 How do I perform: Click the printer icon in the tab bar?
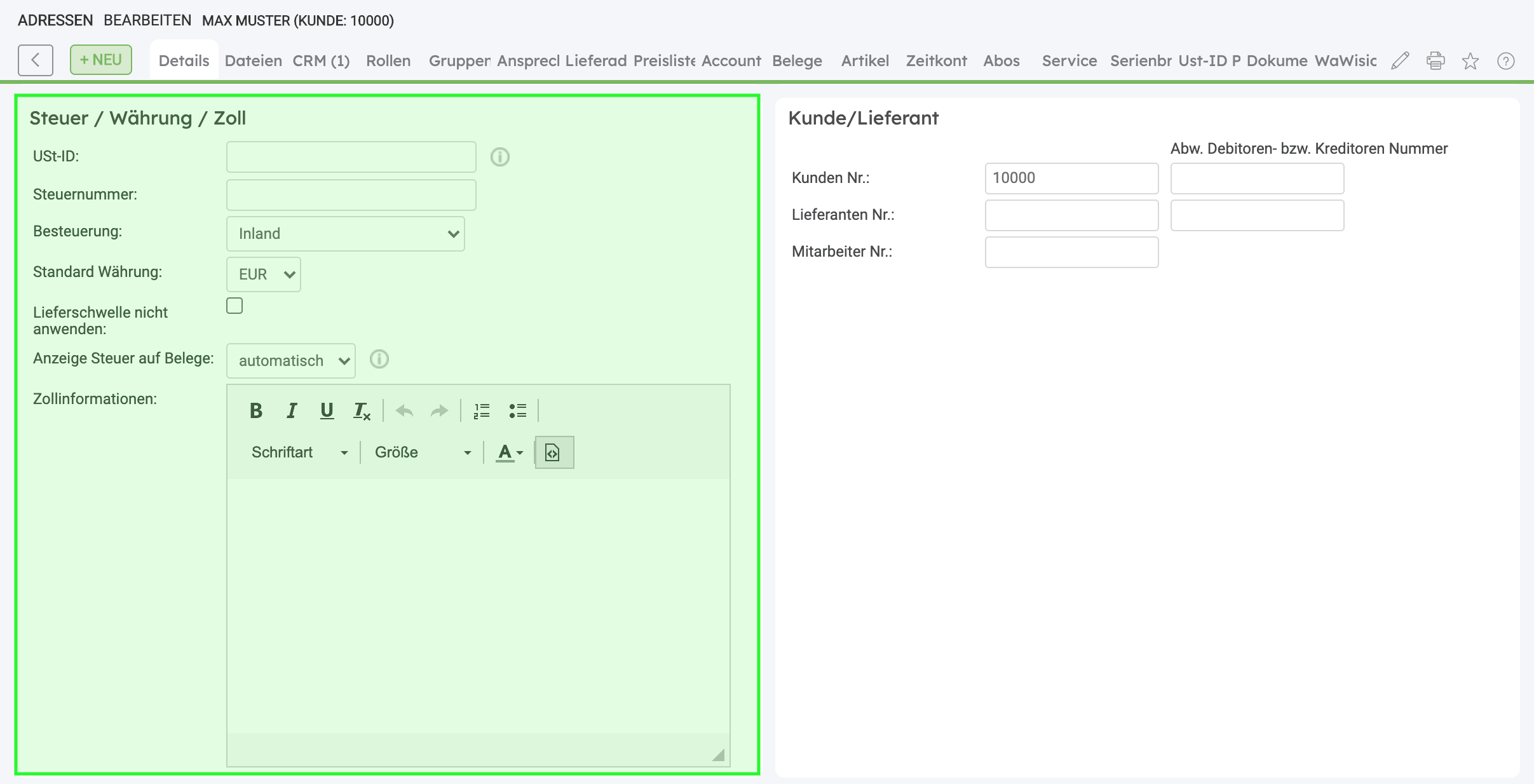click(1436, 61)
